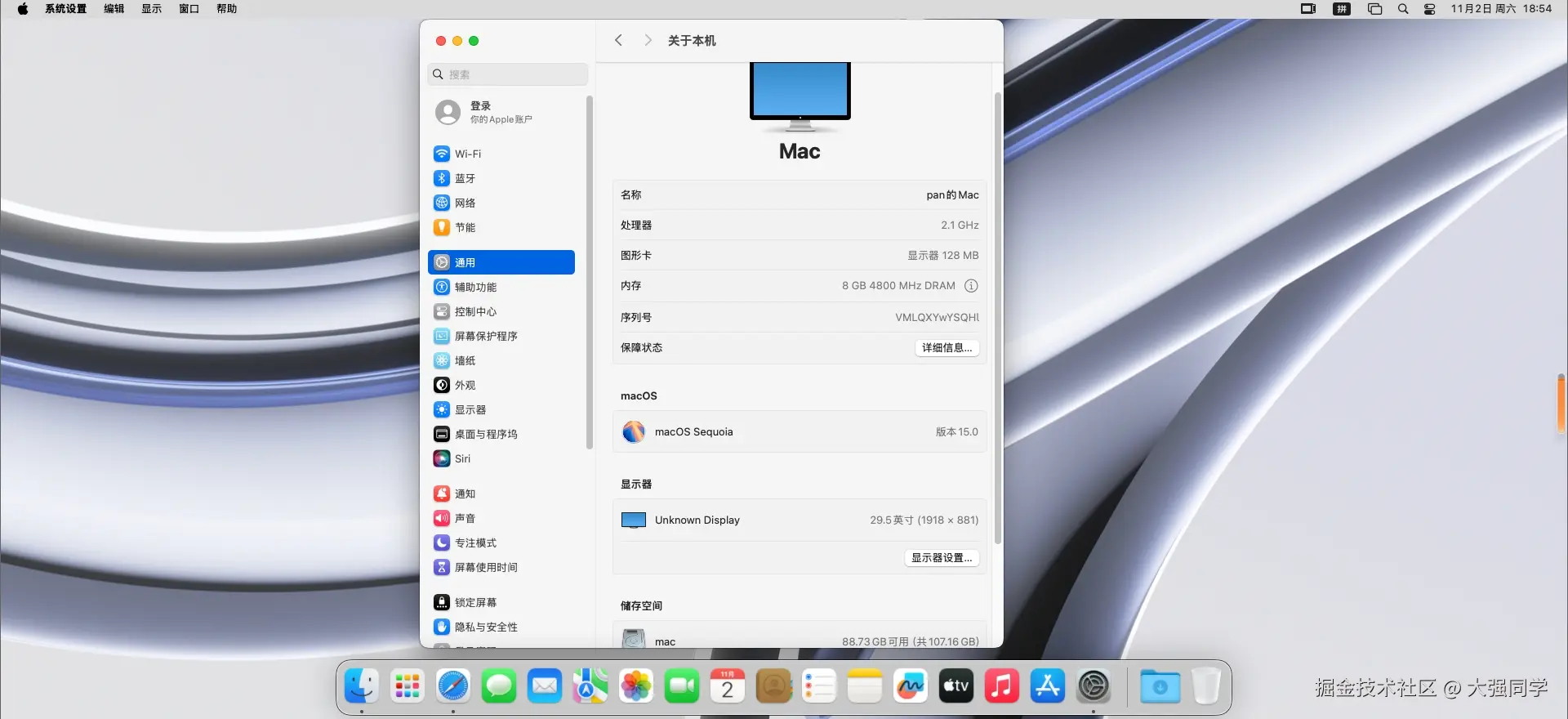Open Control Center in menu bar
Viewport: 1568px width, 719px height.
[1430, 9]
